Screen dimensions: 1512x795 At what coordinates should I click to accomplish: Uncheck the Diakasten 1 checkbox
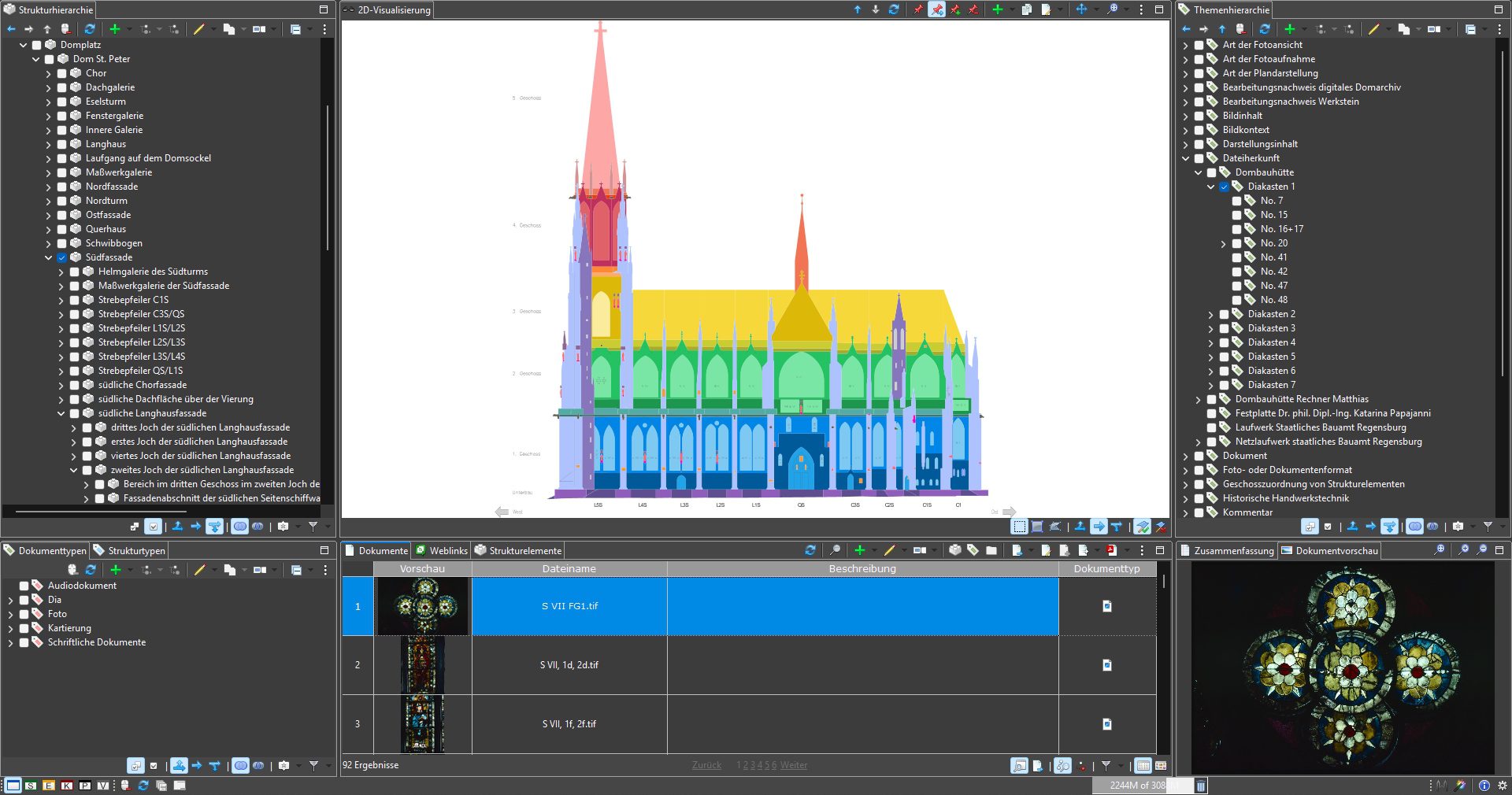pos(1224,187)
